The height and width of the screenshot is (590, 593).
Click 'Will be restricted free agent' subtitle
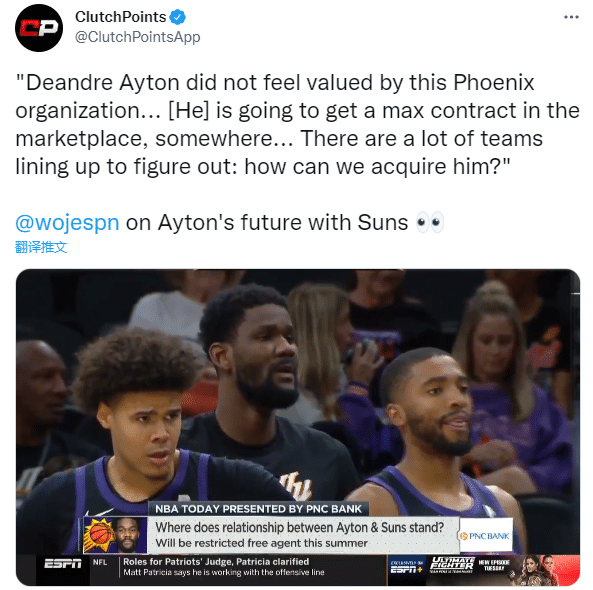pos(261,543)
